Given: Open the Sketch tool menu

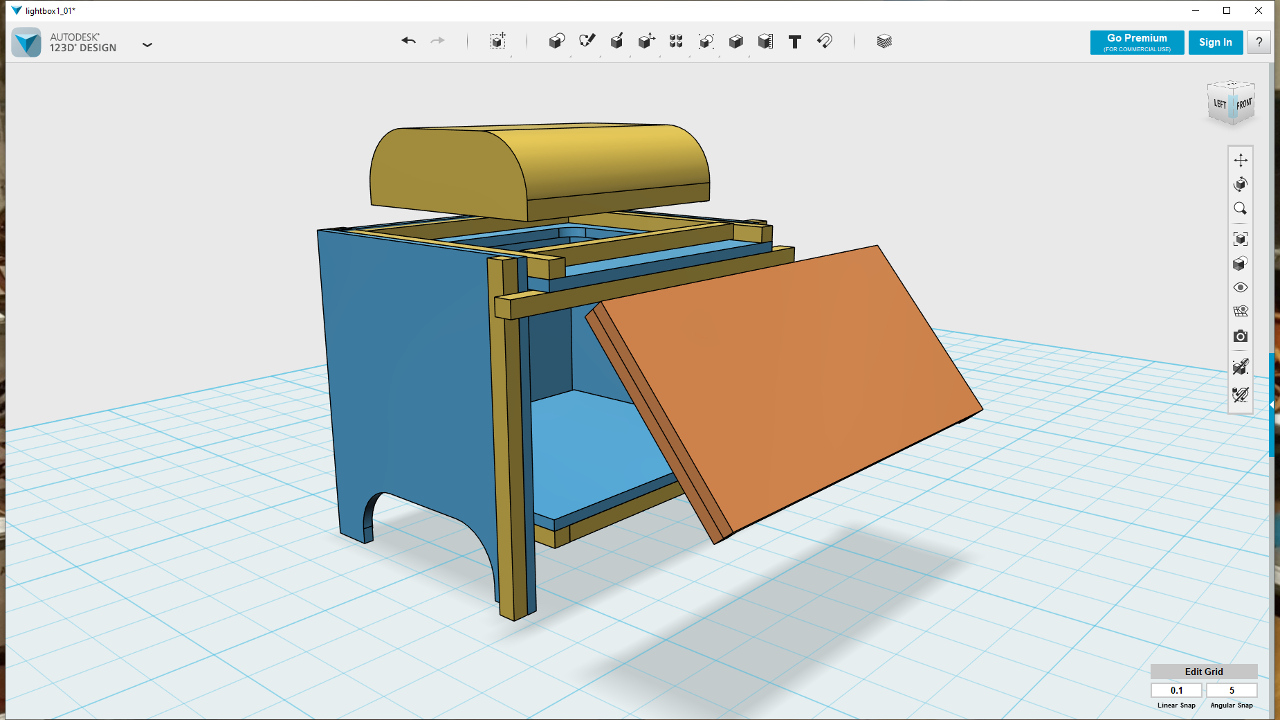Looking at the screenshot, I should (587, 41).
